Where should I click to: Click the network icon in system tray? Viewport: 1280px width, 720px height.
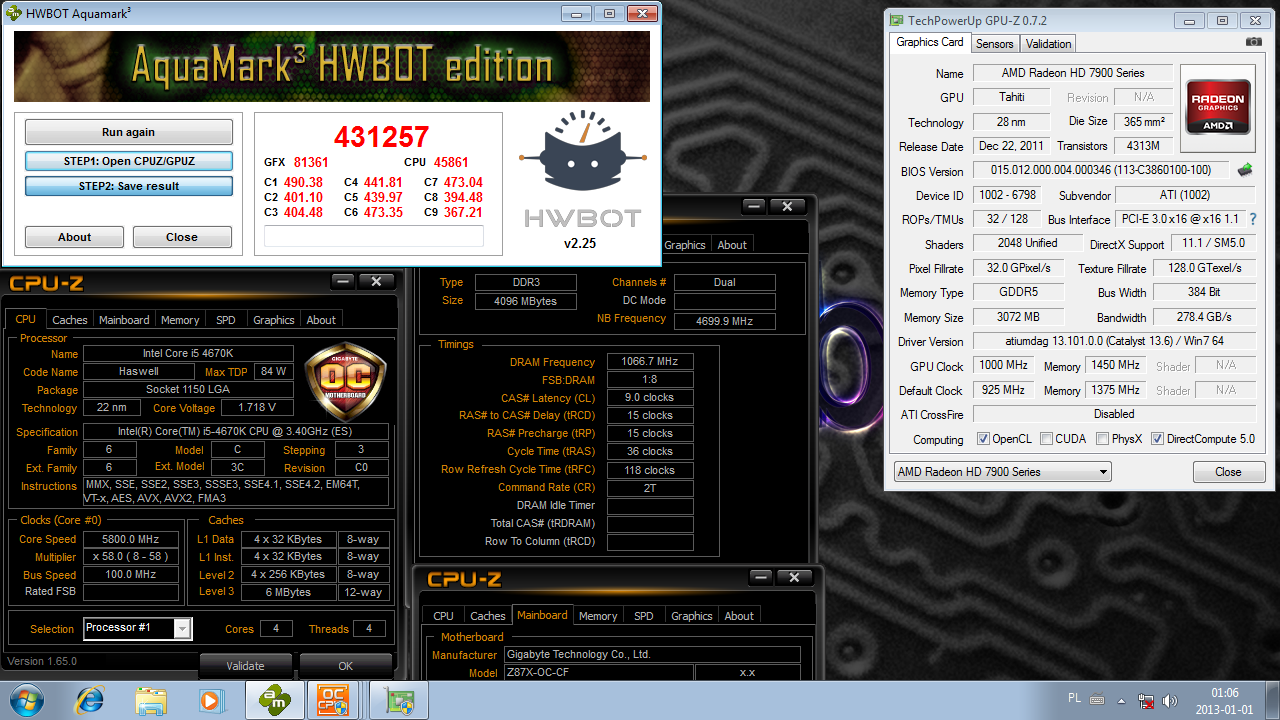tap(1147, 700)
